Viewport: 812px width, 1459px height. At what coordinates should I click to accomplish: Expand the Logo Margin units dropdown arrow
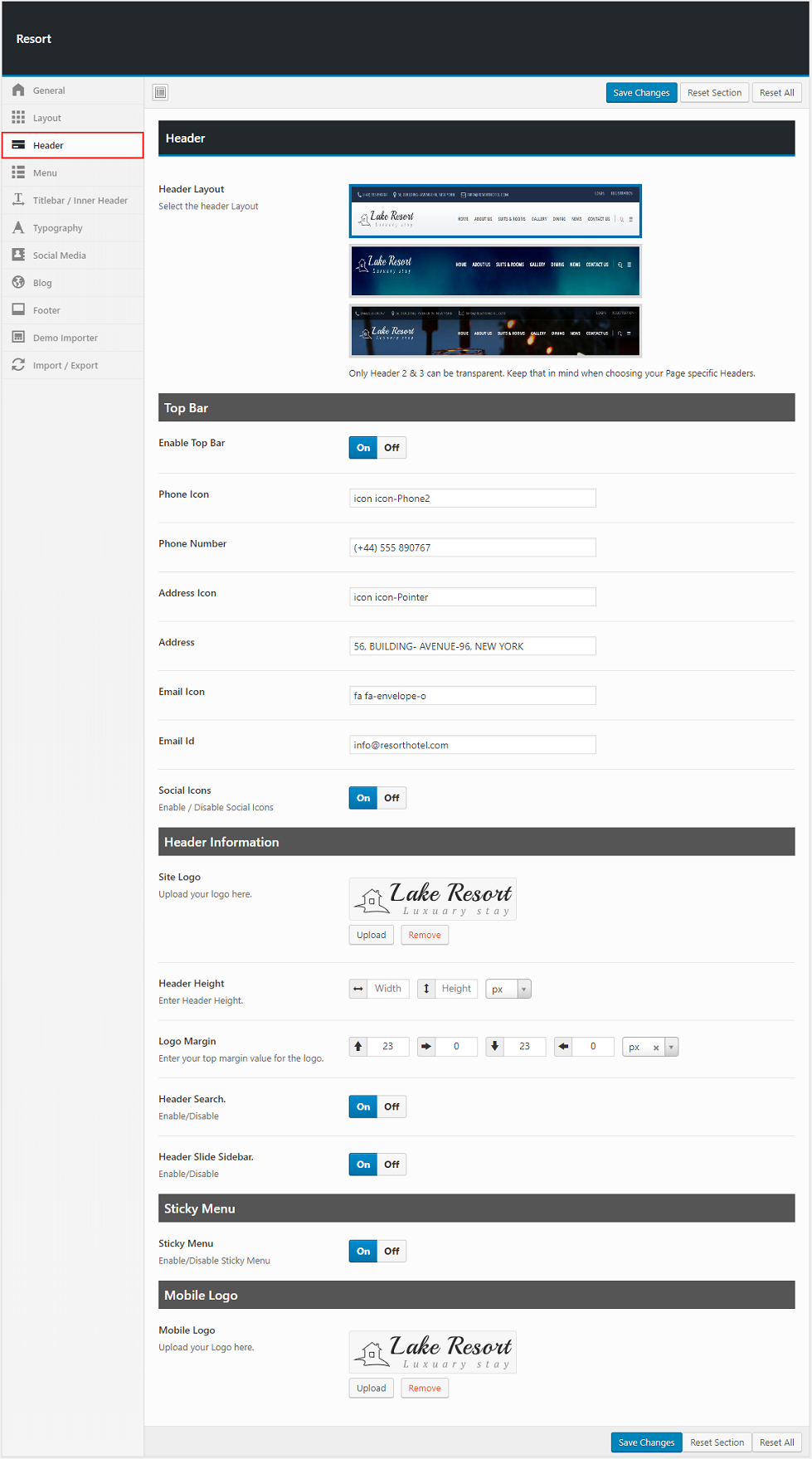point(671,1047)
